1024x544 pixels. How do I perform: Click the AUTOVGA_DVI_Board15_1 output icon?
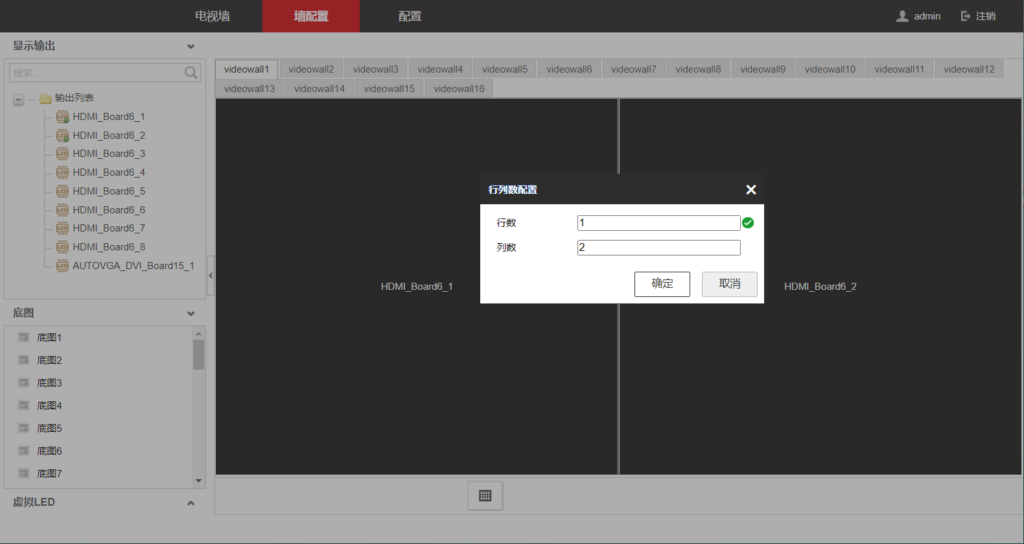[x=62, y=266]
